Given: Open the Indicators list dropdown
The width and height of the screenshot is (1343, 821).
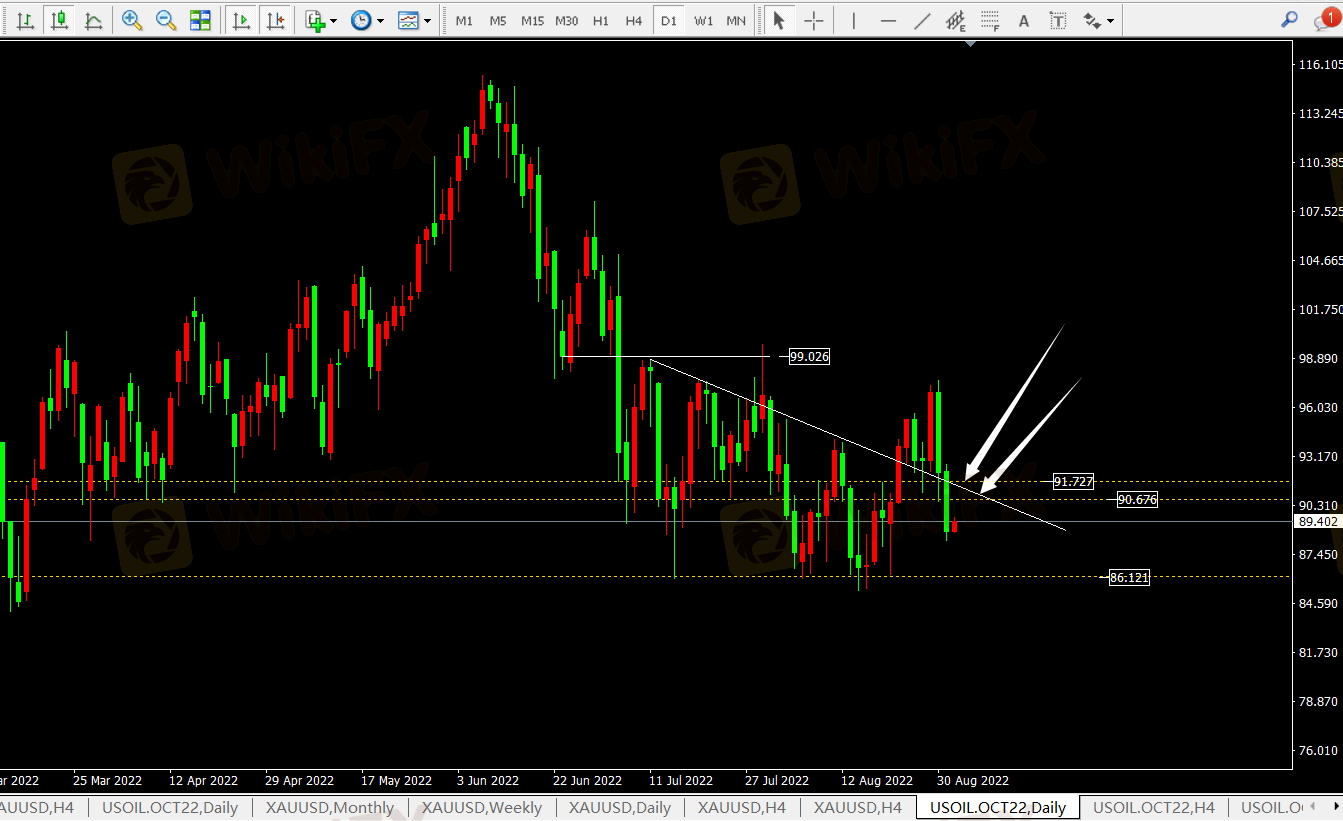Looking at the screenshot, I should pos(321,20).
